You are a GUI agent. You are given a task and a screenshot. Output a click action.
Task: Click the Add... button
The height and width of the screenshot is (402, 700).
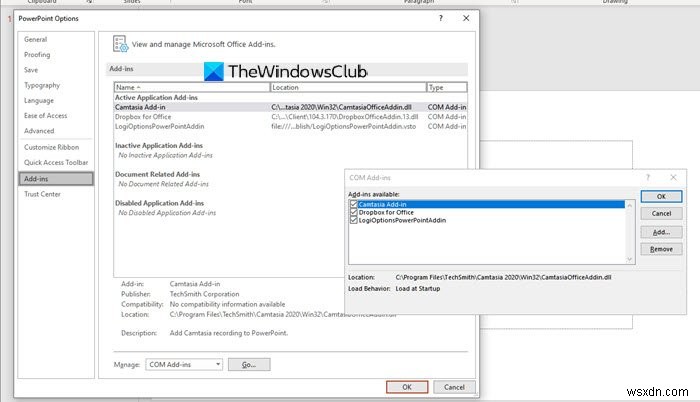coord(661,232)
